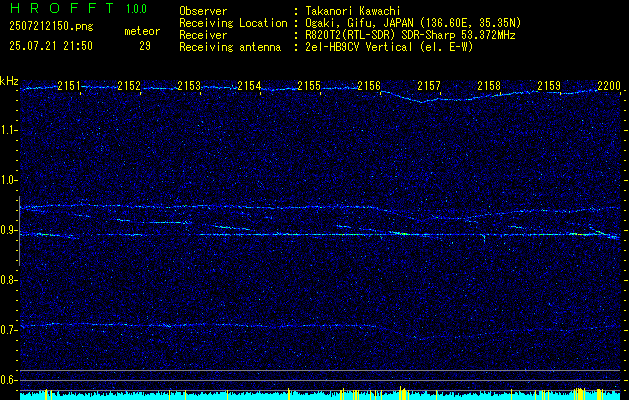629x400 pixels.
Task: Click the 2158 time marker
Action: click(489, 85)
